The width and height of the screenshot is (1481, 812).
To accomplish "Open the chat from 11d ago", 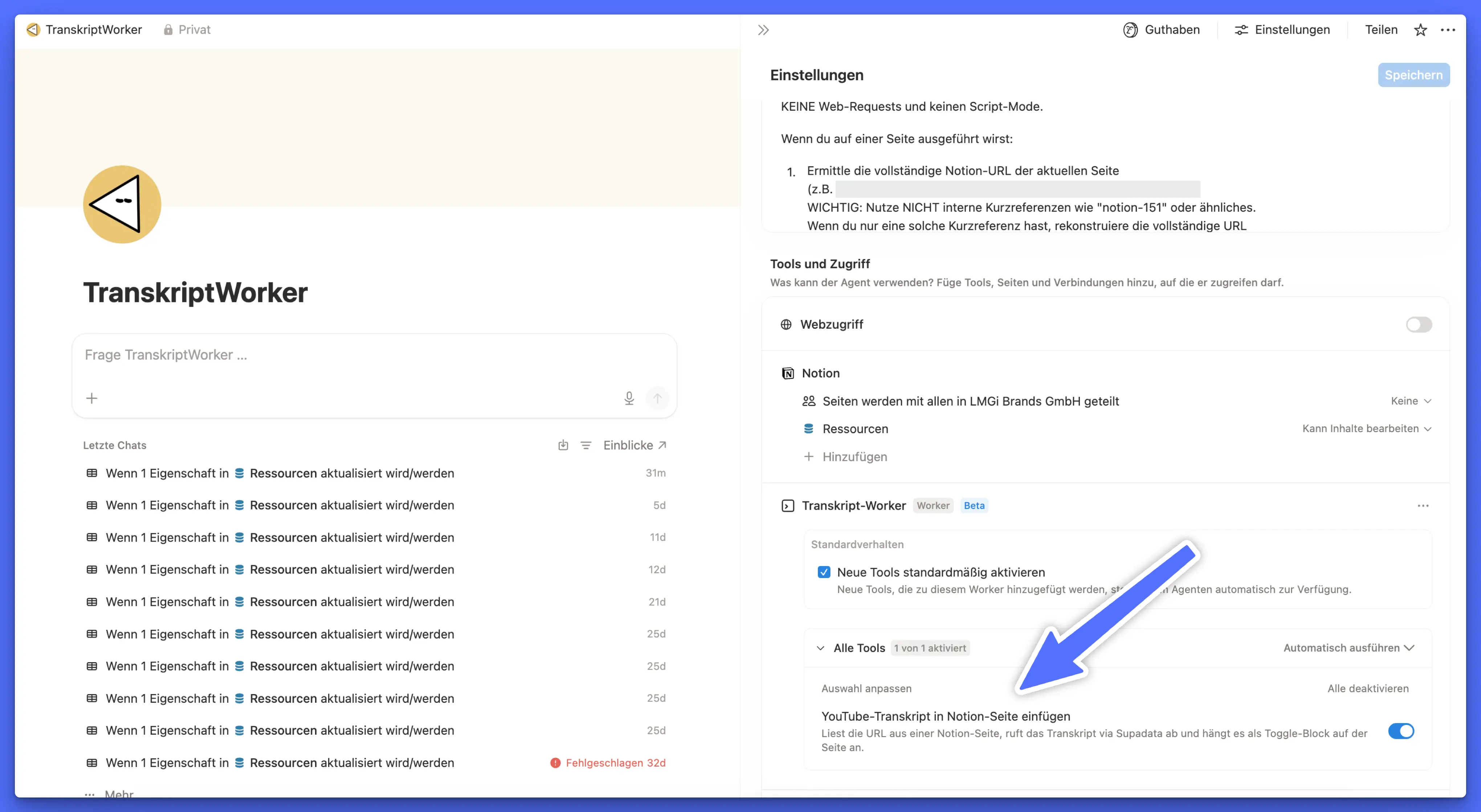I will (x=375, y=537).
